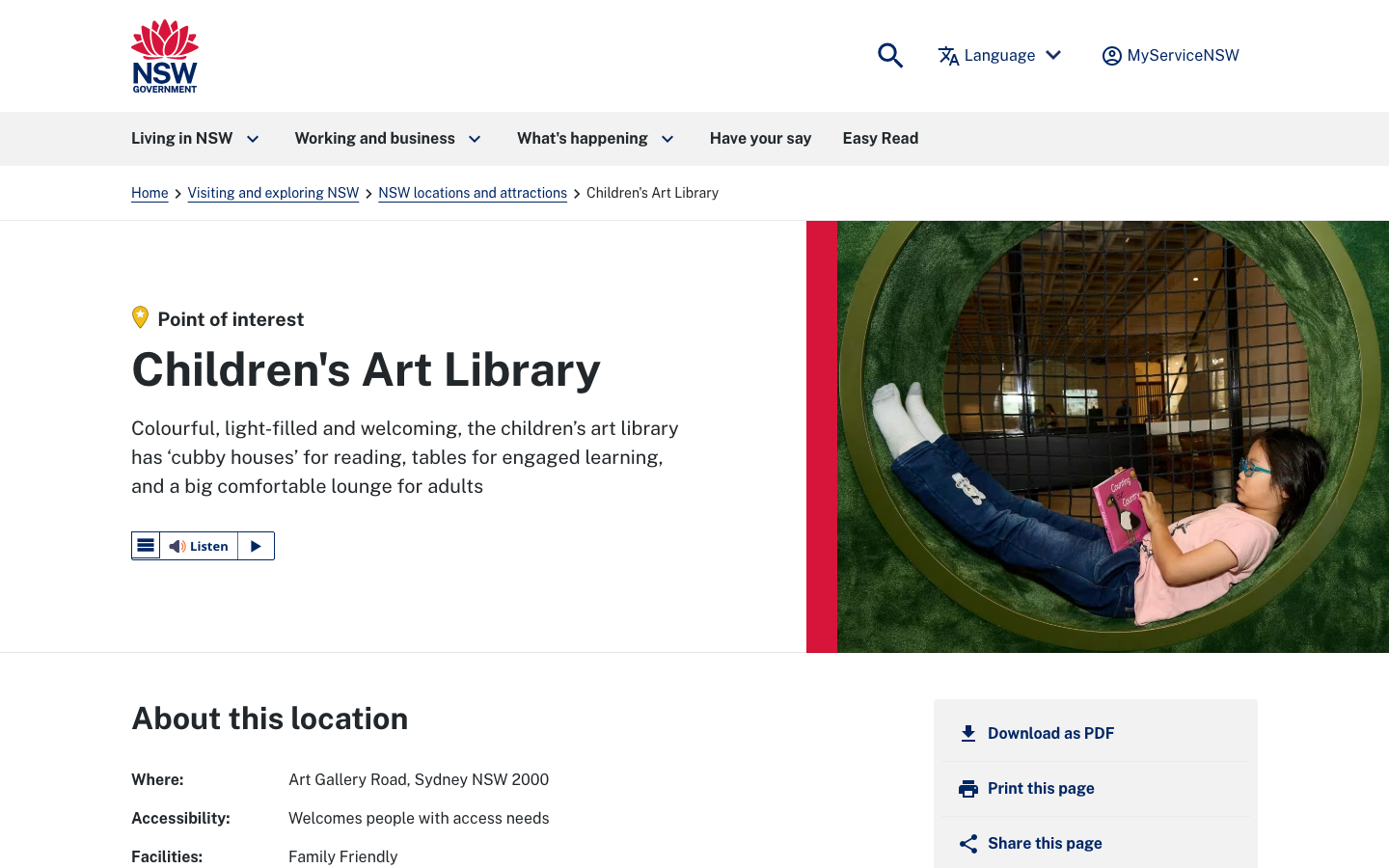Start audio with the play triangle
Viewport: 1389px width, 868px height.
tap(256, 546)
